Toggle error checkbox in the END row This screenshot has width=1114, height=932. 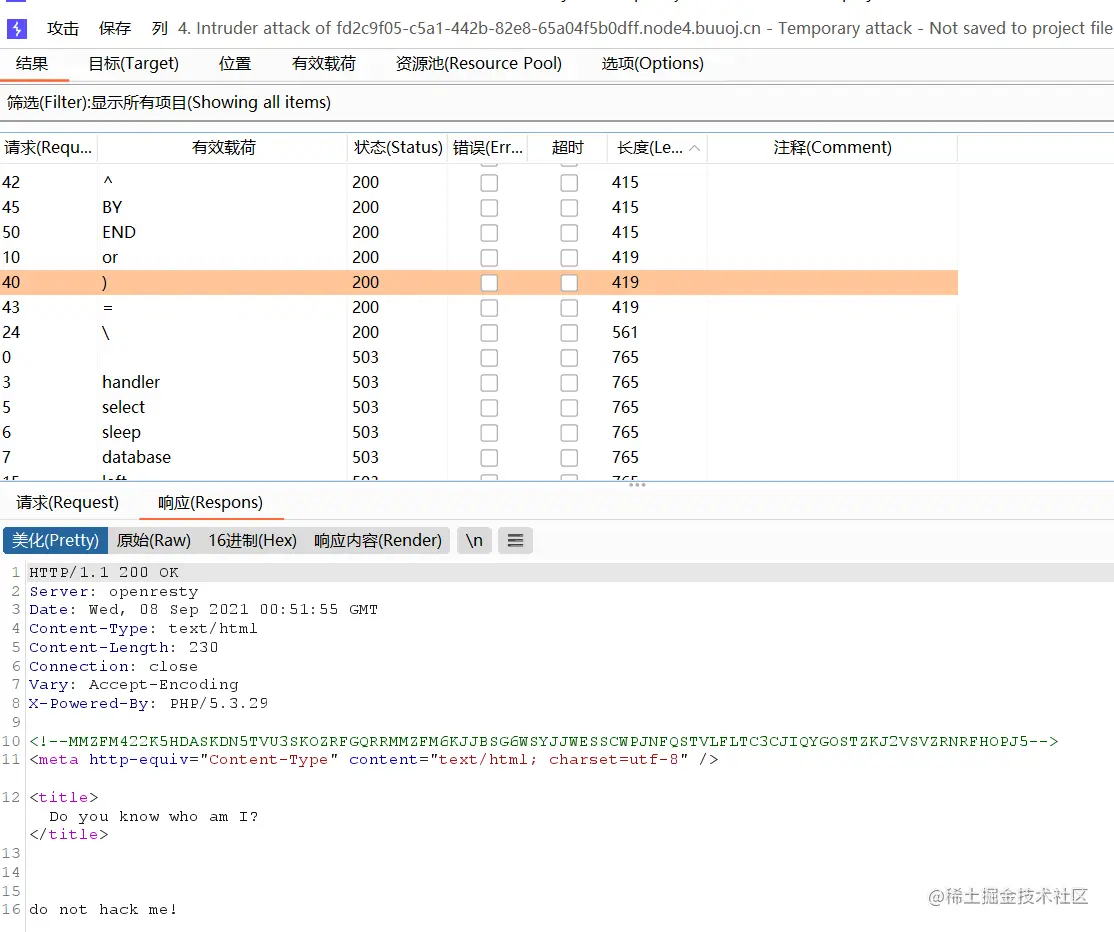[489, 233]
